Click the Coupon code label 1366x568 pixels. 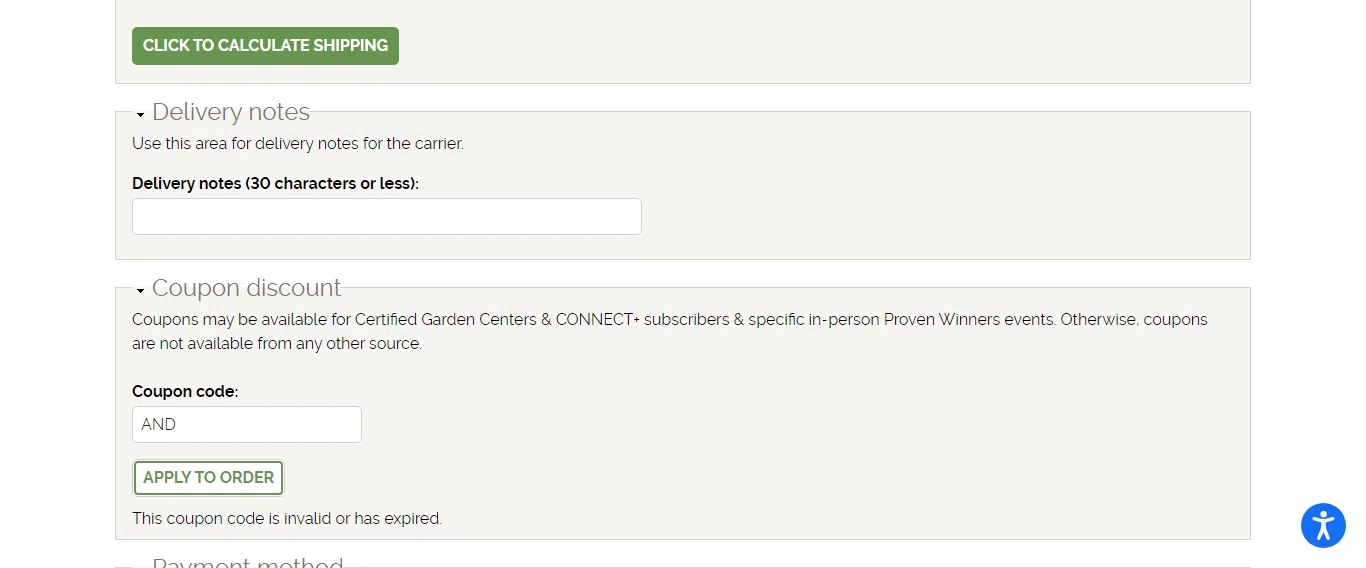tap(185, 392)
